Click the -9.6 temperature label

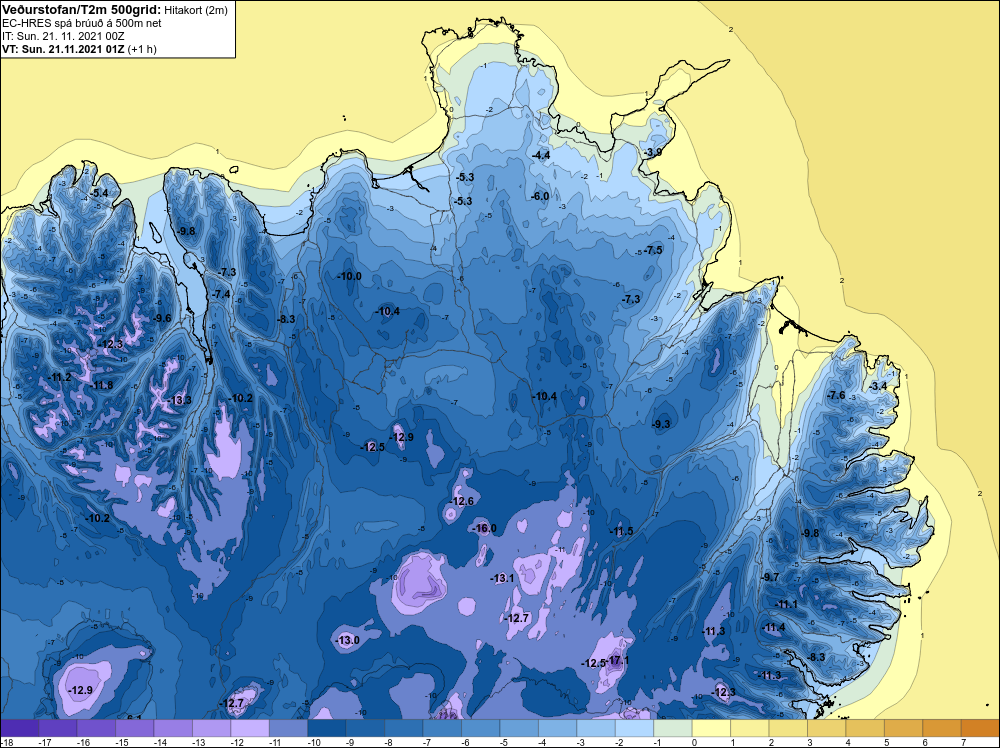[x=162, y=318]
